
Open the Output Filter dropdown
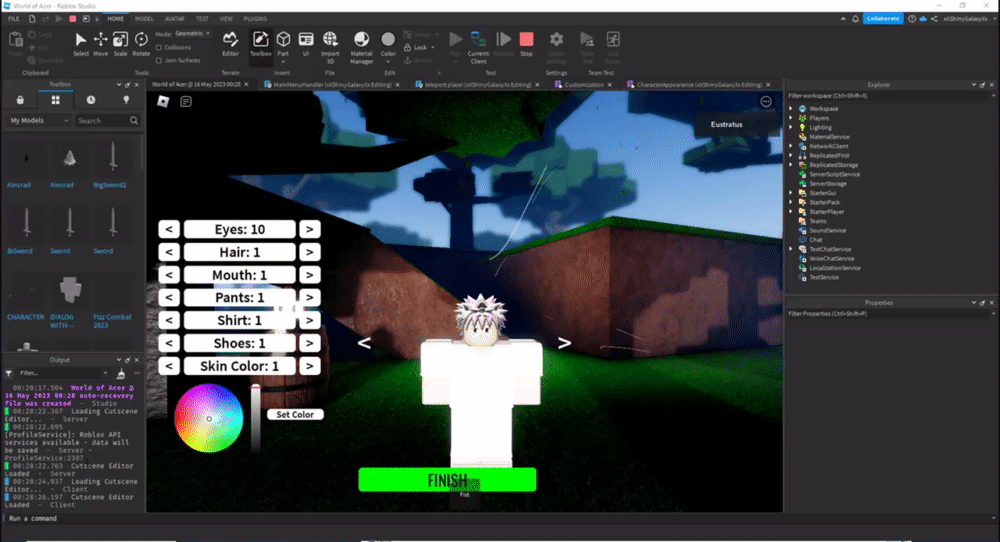coord(62,373)
